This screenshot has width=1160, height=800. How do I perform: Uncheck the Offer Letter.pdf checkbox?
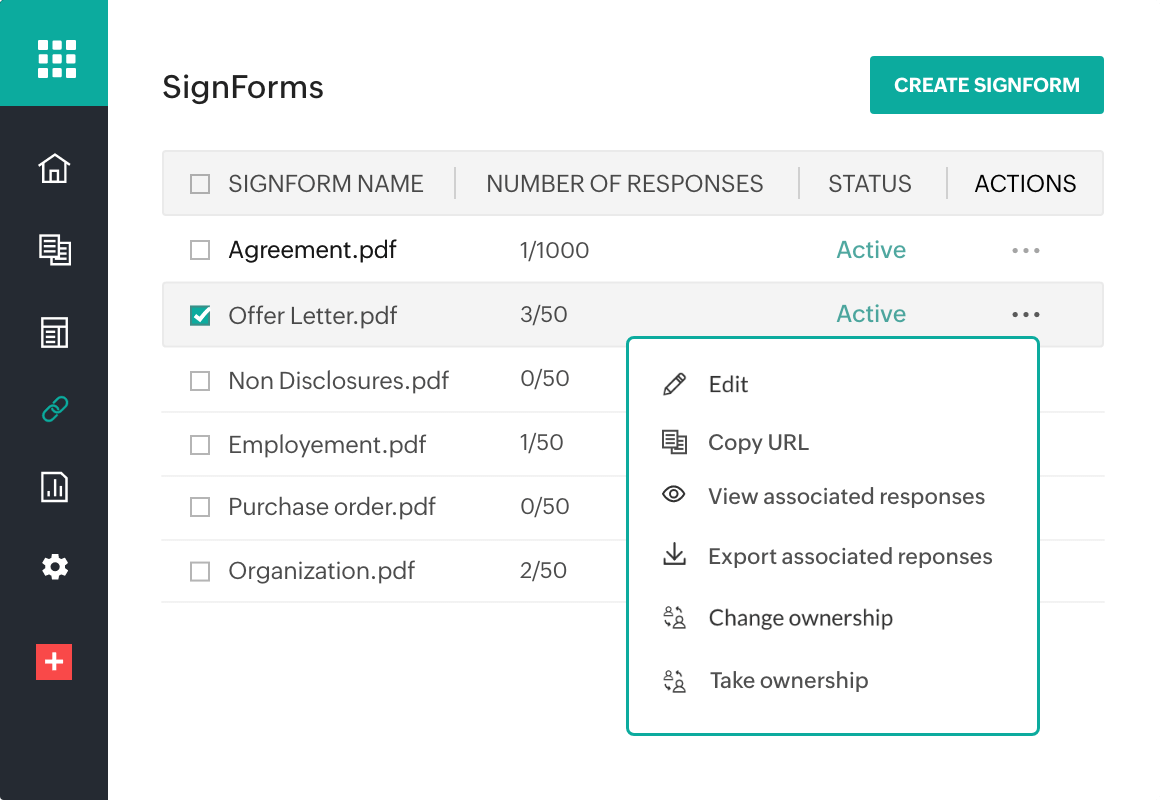click(x=200, y=316)
